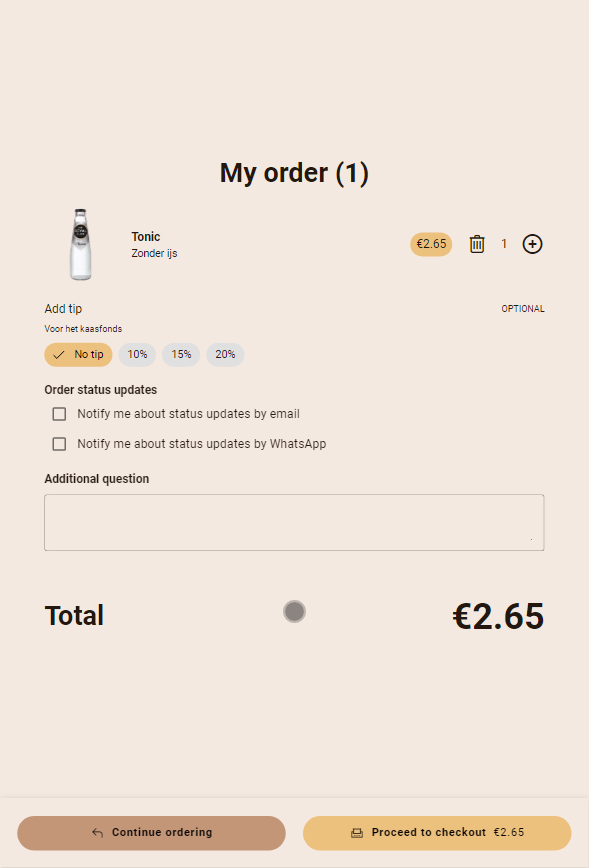Viewport: 589px width, 868px height.
Task: Choose the 15% tip option
Action: pyautogui.click(x=181, y=355)
